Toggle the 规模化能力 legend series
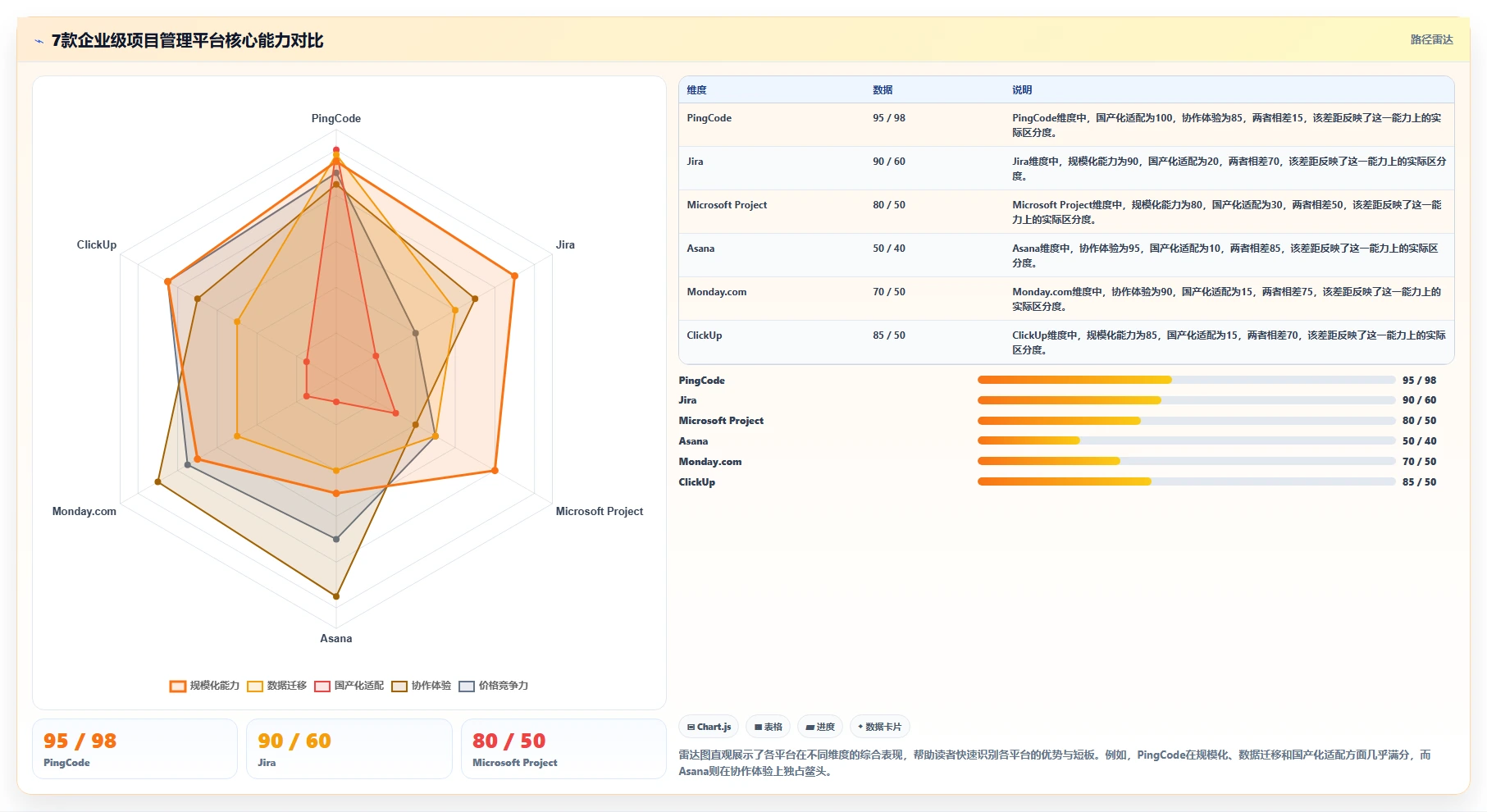Screen dimensions: 1487x812 tap(205, 686)
